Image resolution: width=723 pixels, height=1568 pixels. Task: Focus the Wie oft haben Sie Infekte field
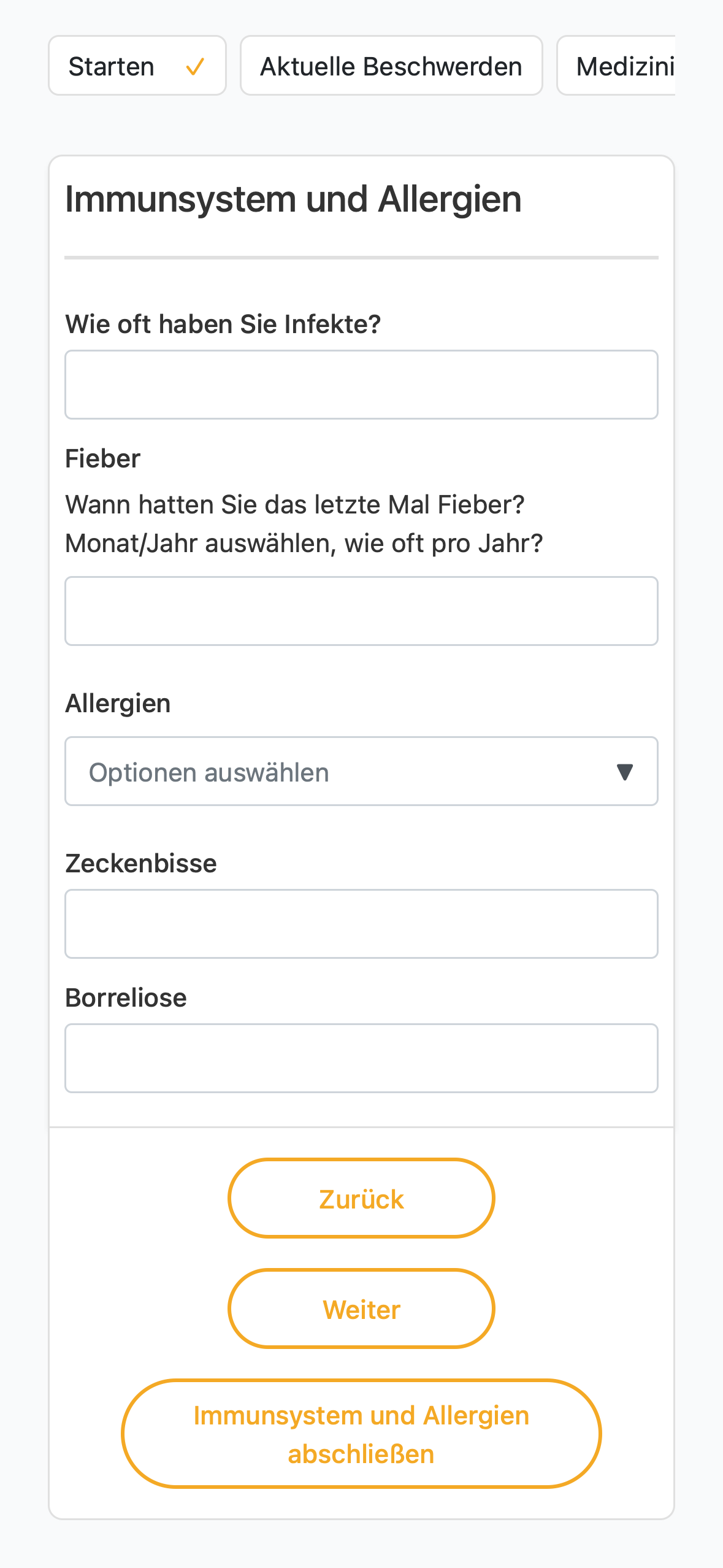coord(361,385)
